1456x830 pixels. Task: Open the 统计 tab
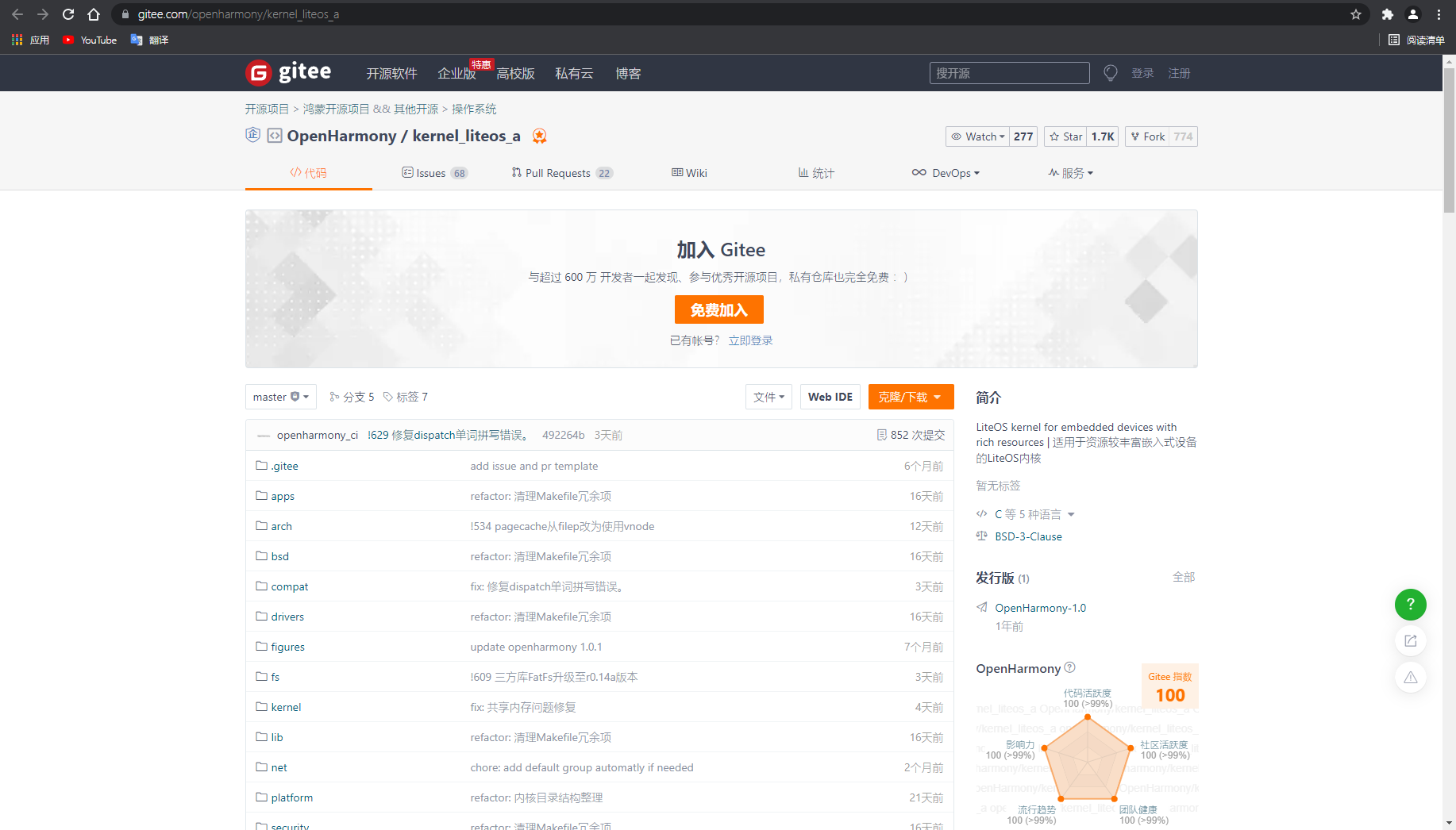click(x=816, y=173)
